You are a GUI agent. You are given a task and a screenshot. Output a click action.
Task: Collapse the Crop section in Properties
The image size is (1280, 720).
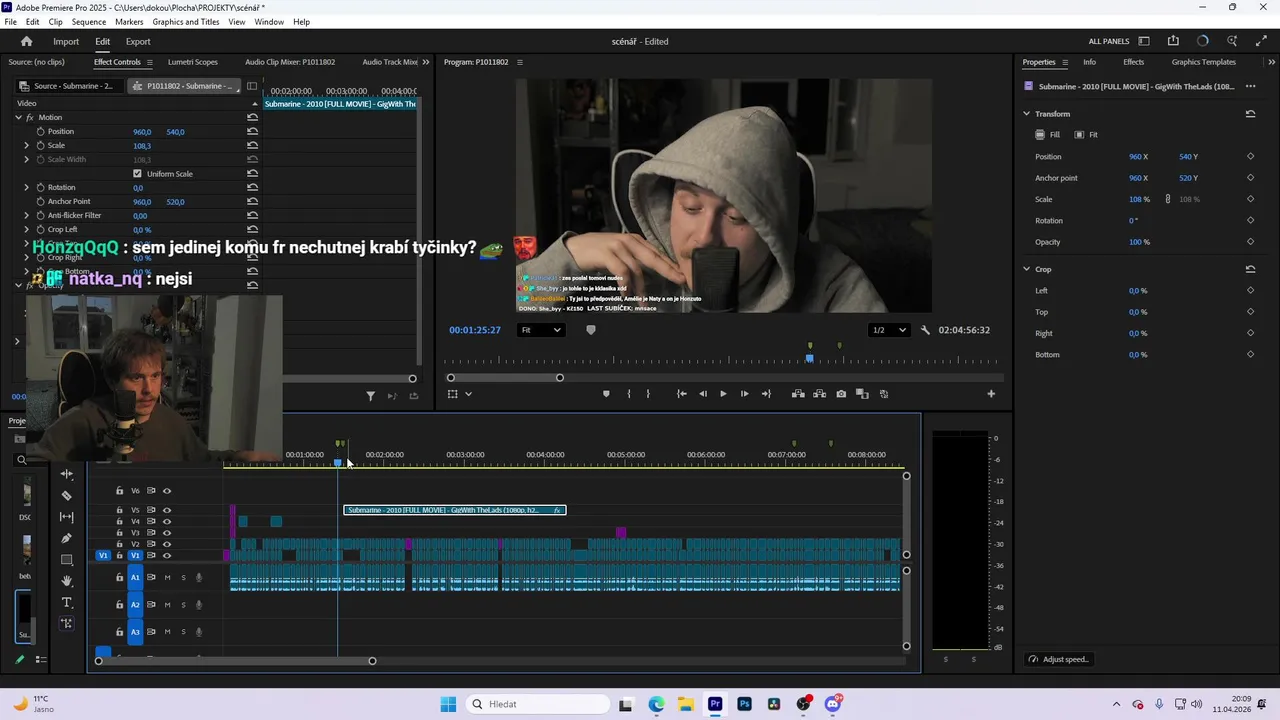[1026, 269]
